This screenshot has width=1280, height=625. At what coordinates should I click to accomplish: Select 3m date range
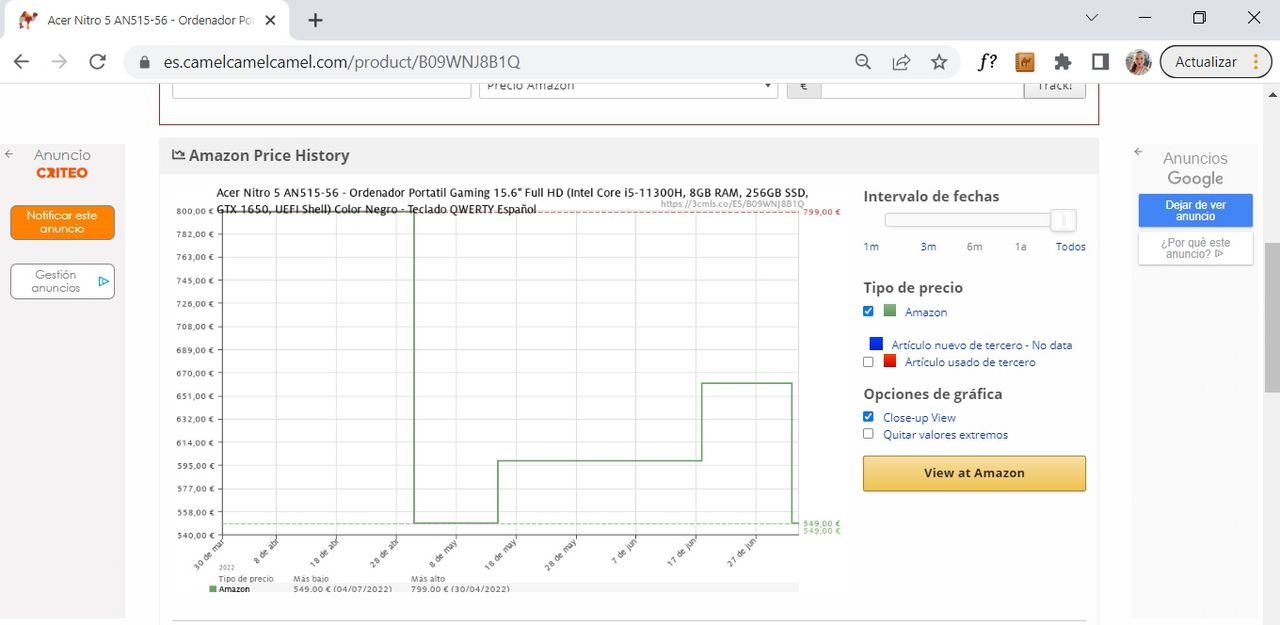928,247
